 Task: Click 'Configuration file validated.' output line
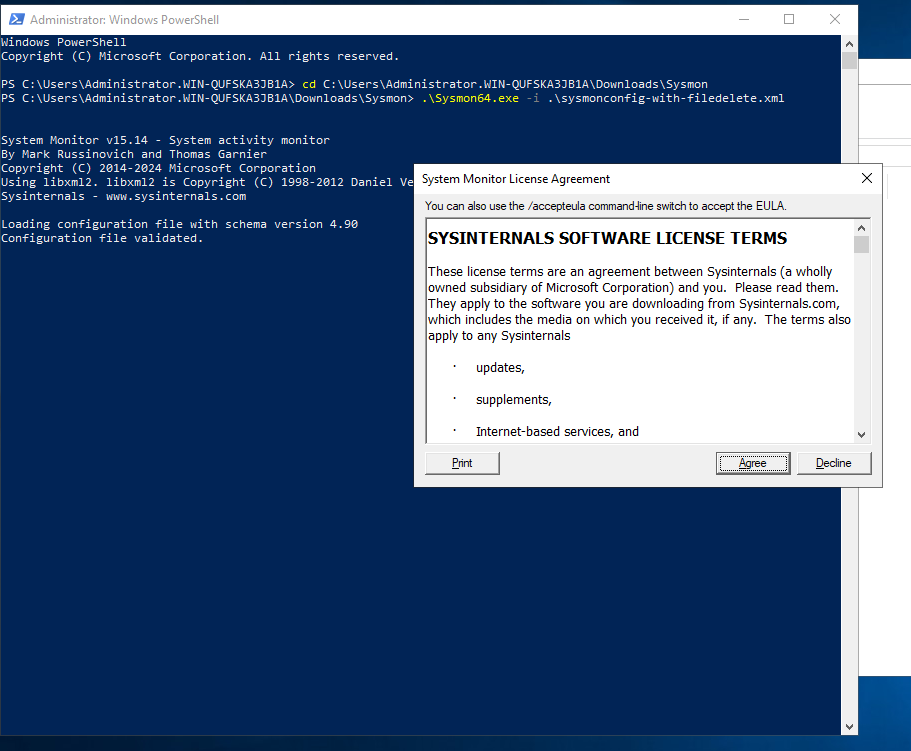[x=102, y=238]
